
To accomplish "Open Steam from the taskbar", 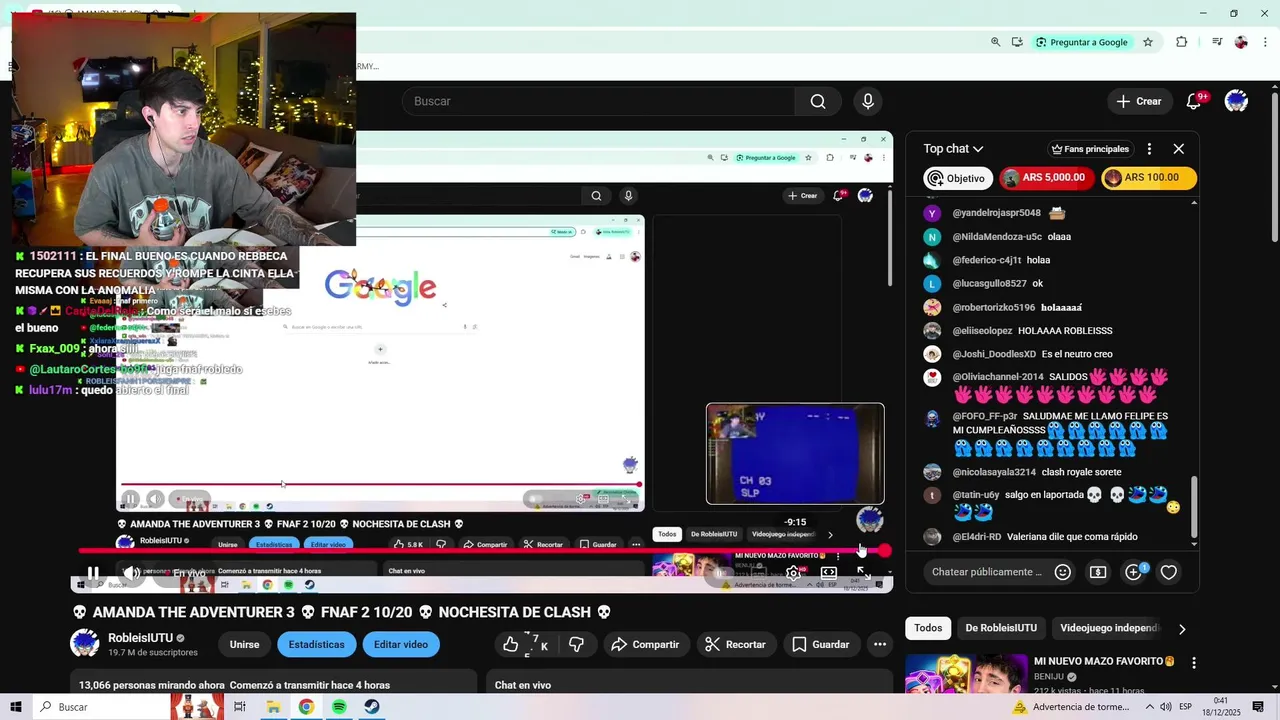I will coord(371,707).
